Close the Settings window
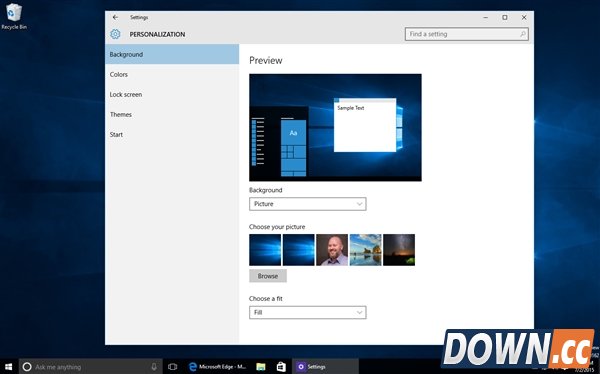 tap(524, 17)
